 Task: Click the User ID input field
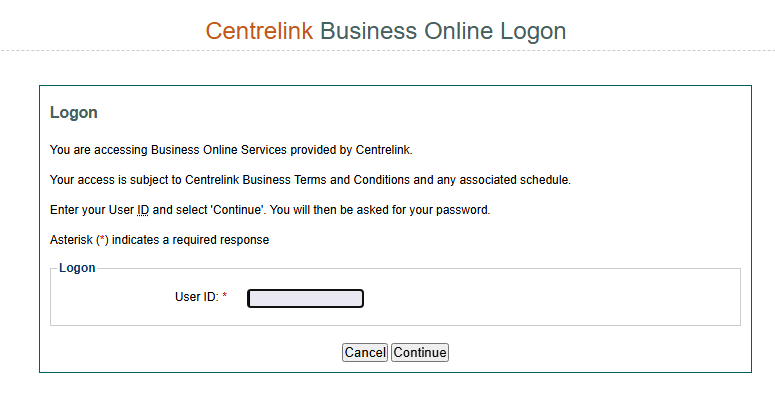[x=305, y=298]
